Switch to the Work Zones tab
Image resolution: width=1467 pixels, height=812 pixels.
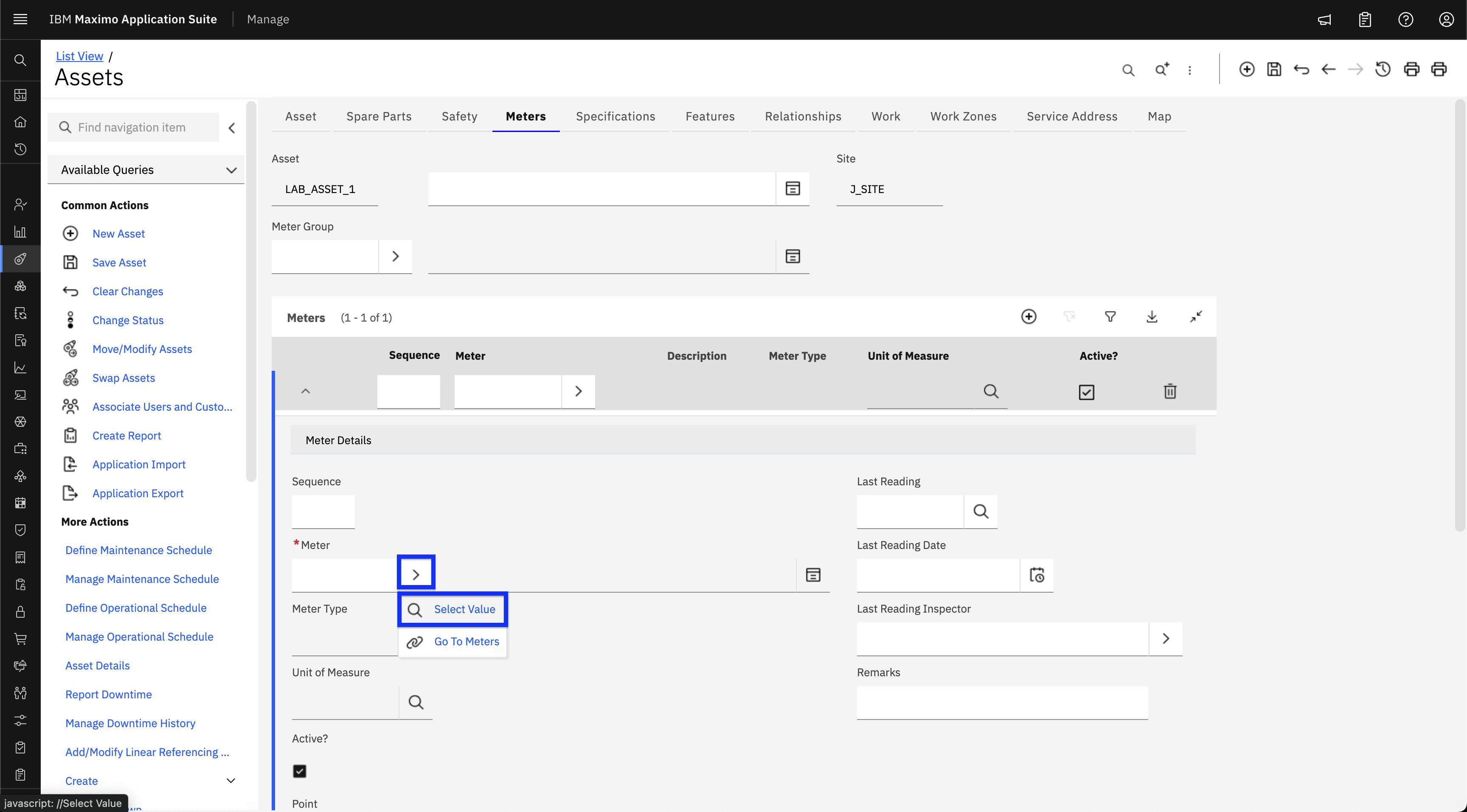tap(963, 117)
